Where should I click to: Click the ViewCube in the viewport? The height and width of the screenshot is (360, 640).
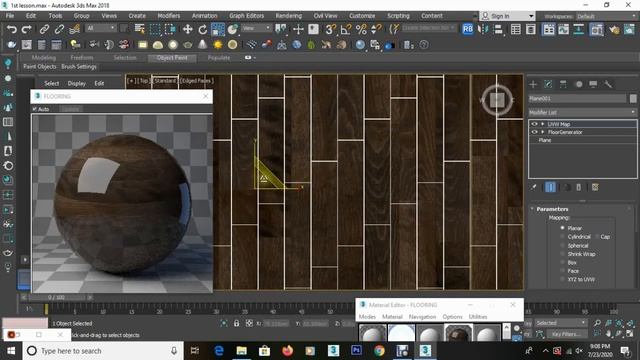pos(497,100)
